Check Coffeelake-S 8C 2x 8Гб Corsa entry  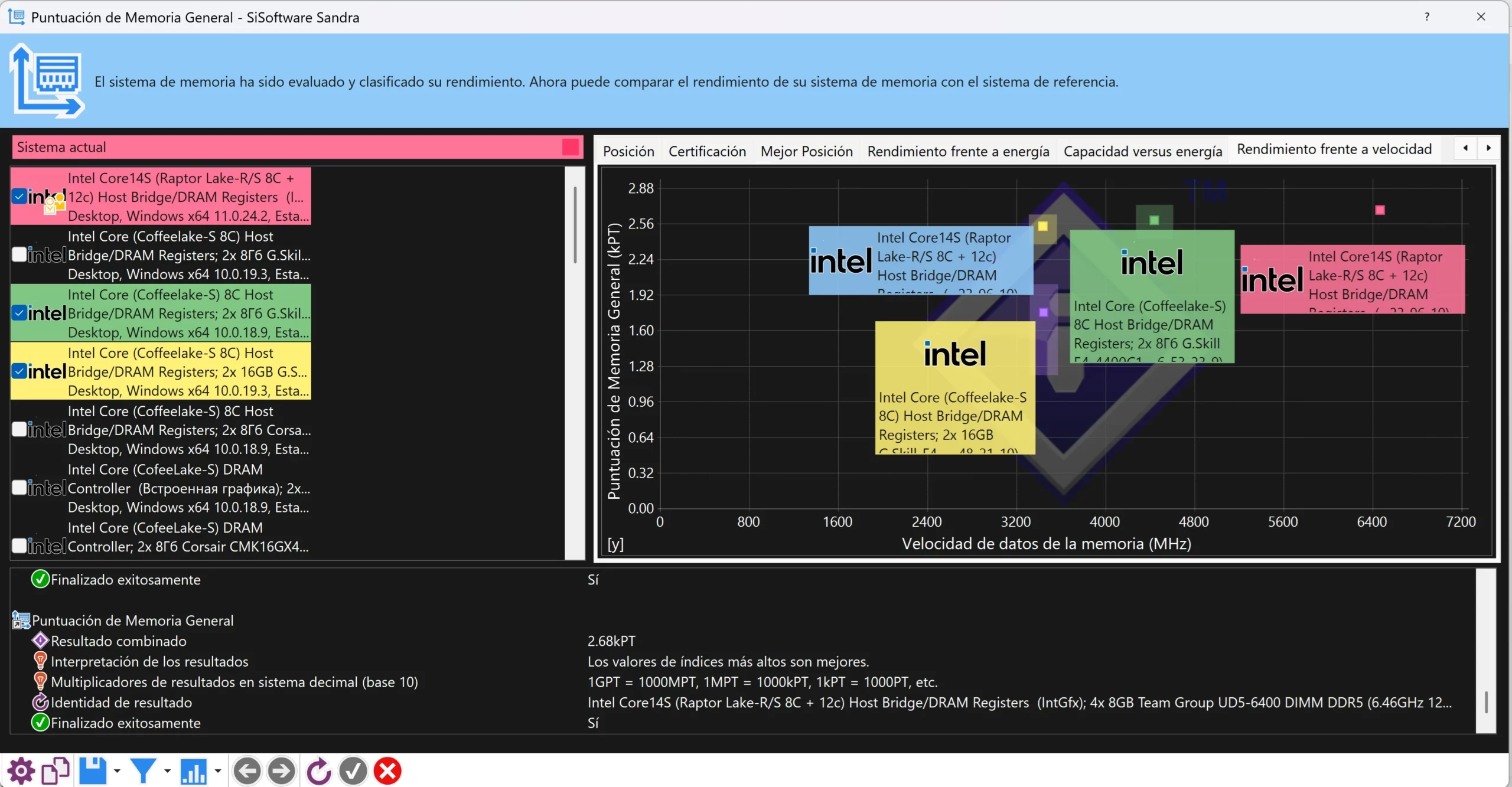click(x=19, y=429)
